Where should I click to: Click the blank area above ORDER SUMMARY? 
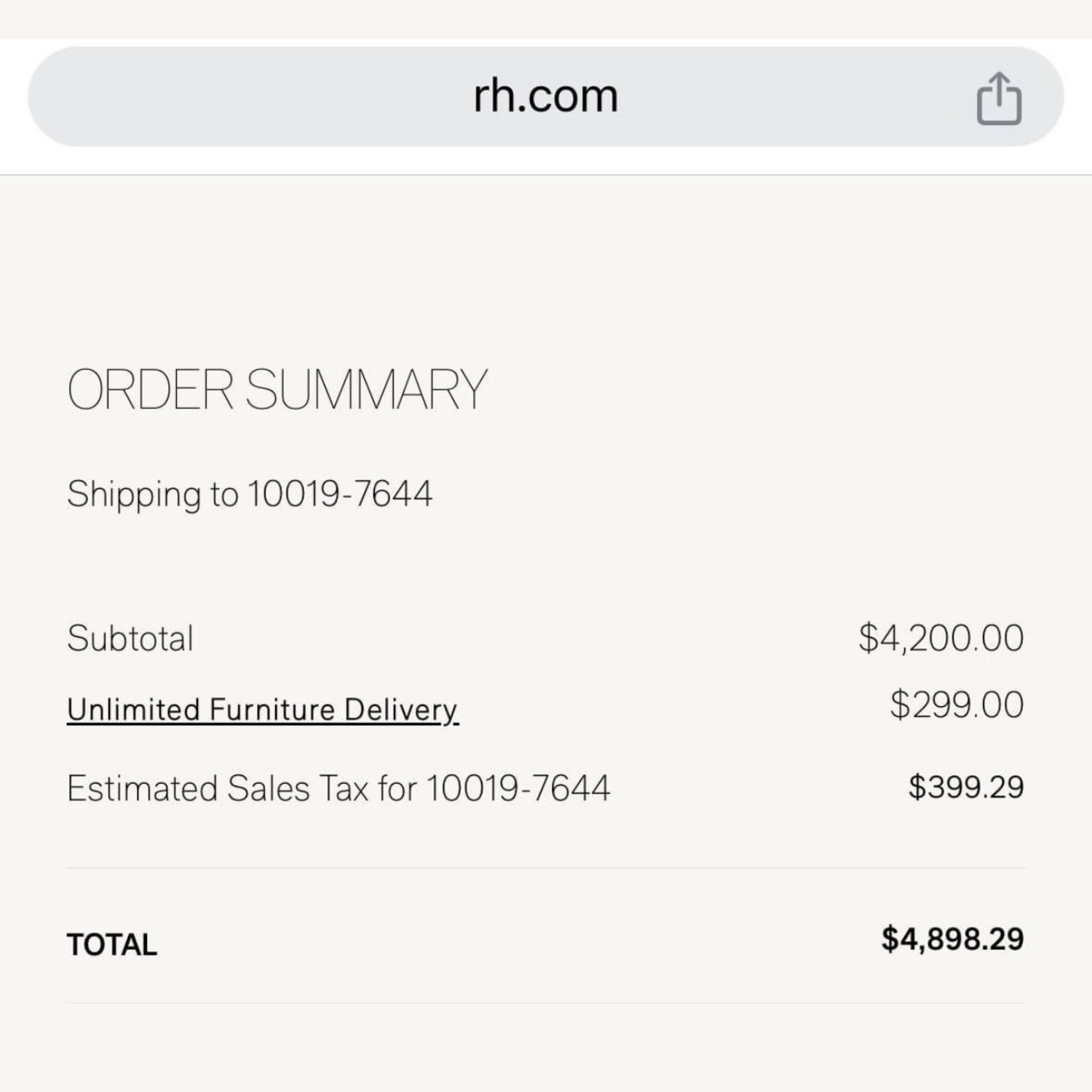546,269
